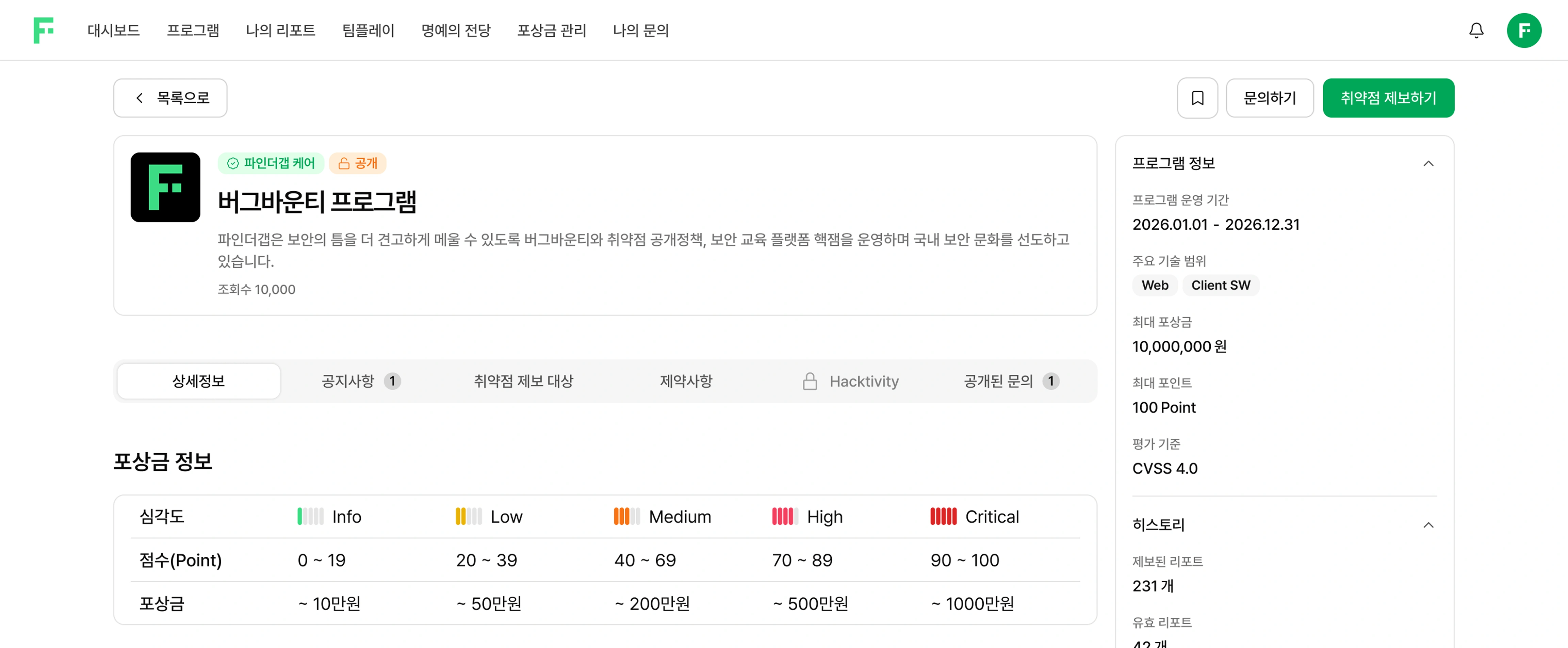
Task: Select the Client SW technology tag
Action: tap(1220, 285)
